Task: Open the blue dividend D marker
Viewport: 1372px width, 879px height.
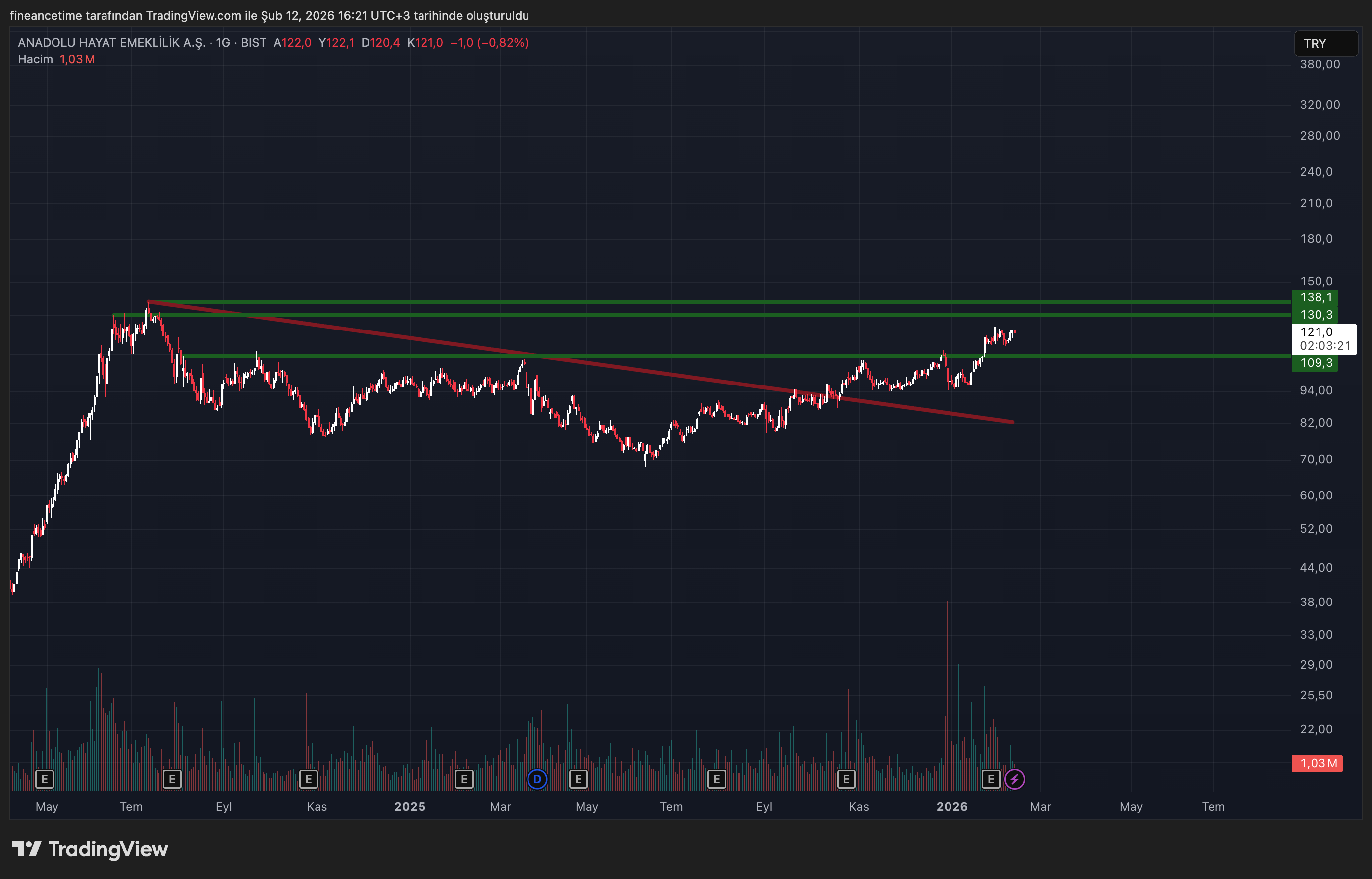Action: pyautogui.click(x=537, y=779)
